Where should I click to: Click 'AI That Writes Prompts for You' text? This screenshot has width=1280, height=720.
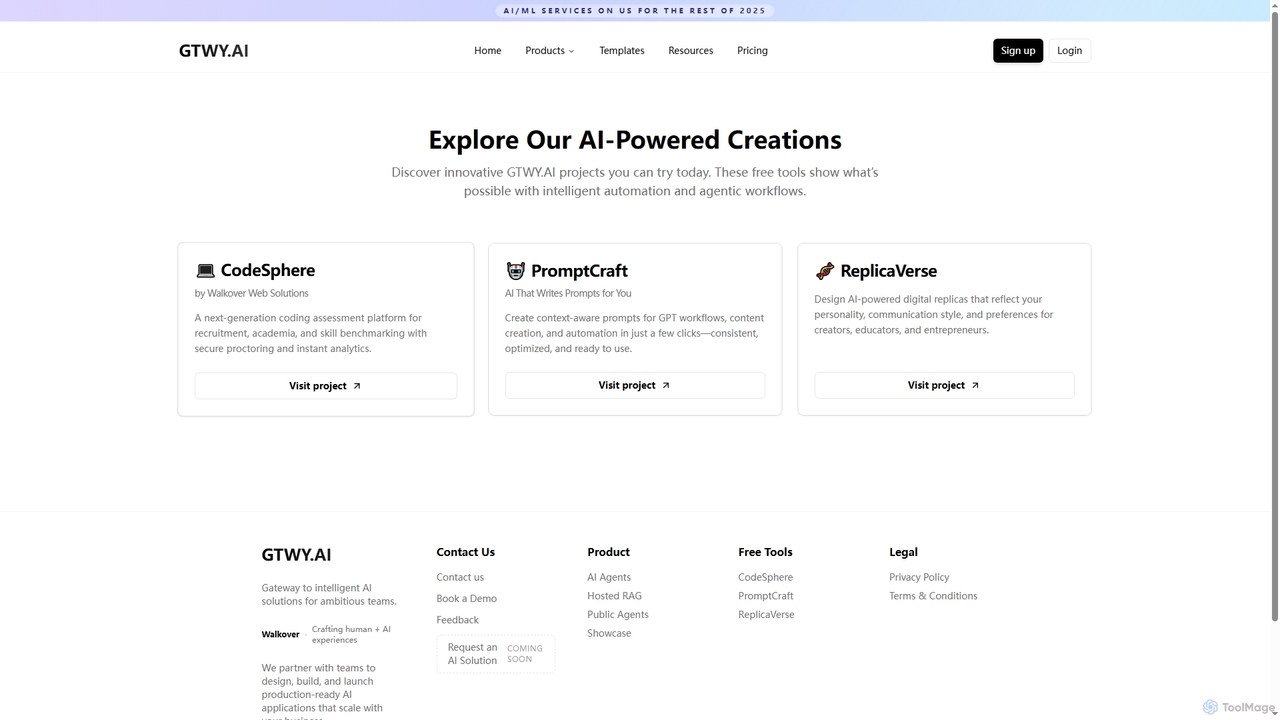pyautogui.click(x=568, y=293)
